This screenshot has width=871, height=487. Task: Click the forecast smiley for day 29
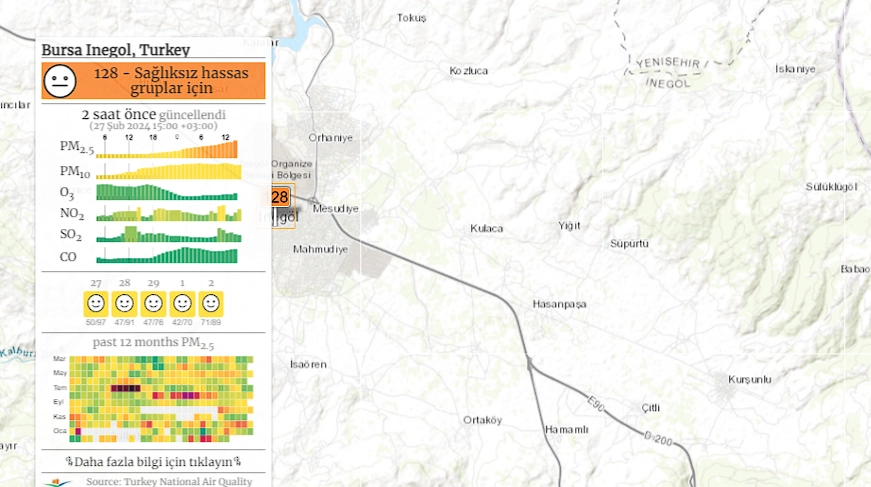[154, 303]
